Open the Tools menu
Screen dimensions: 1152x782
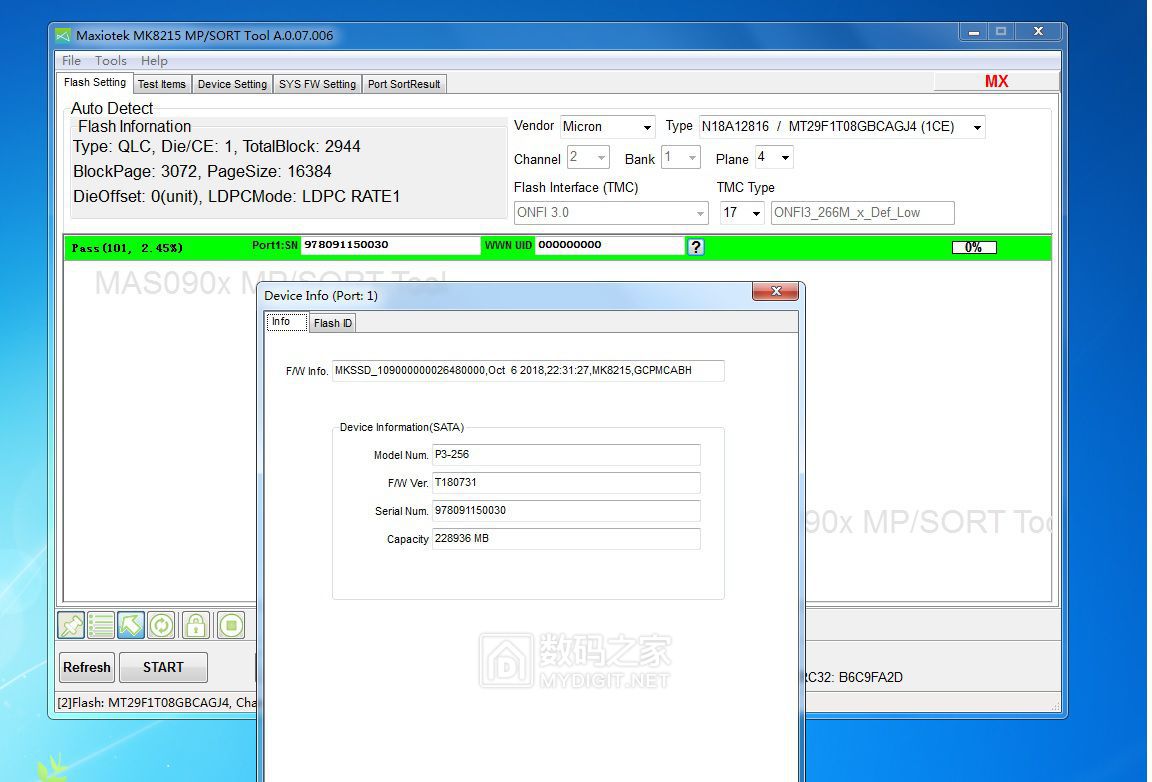[x=110, y=60]
